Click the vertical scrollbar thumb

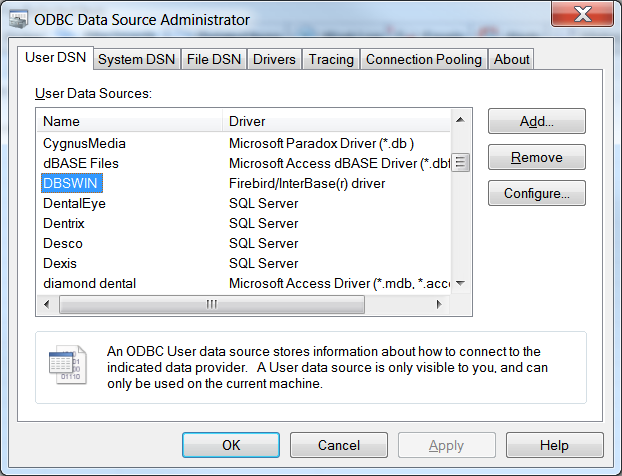pos(461,162)
